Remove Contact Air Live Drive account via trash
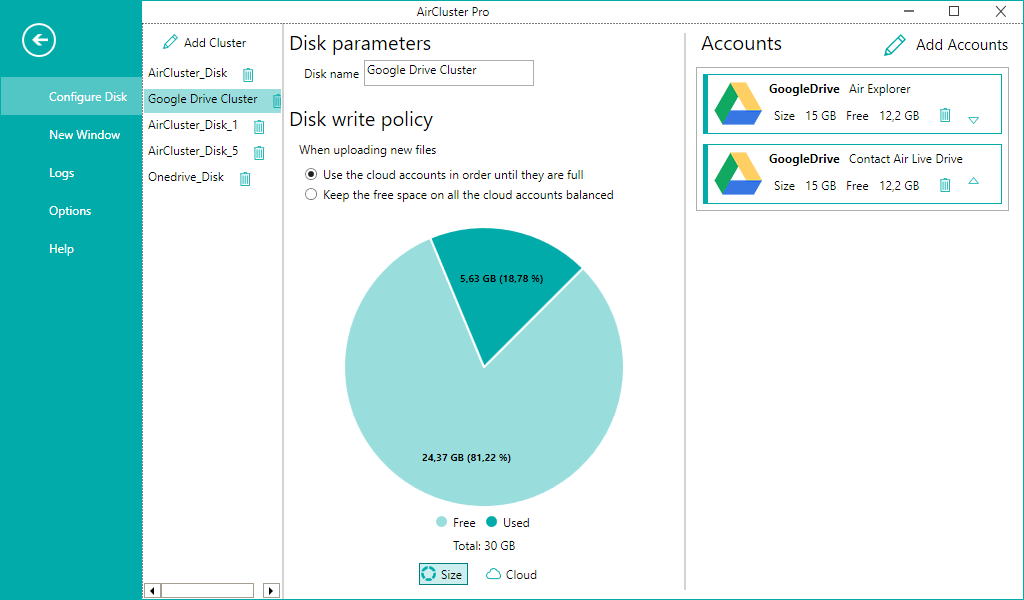Image resolution: width=1024 pixels, height=600 pixels. coord(945,185)
